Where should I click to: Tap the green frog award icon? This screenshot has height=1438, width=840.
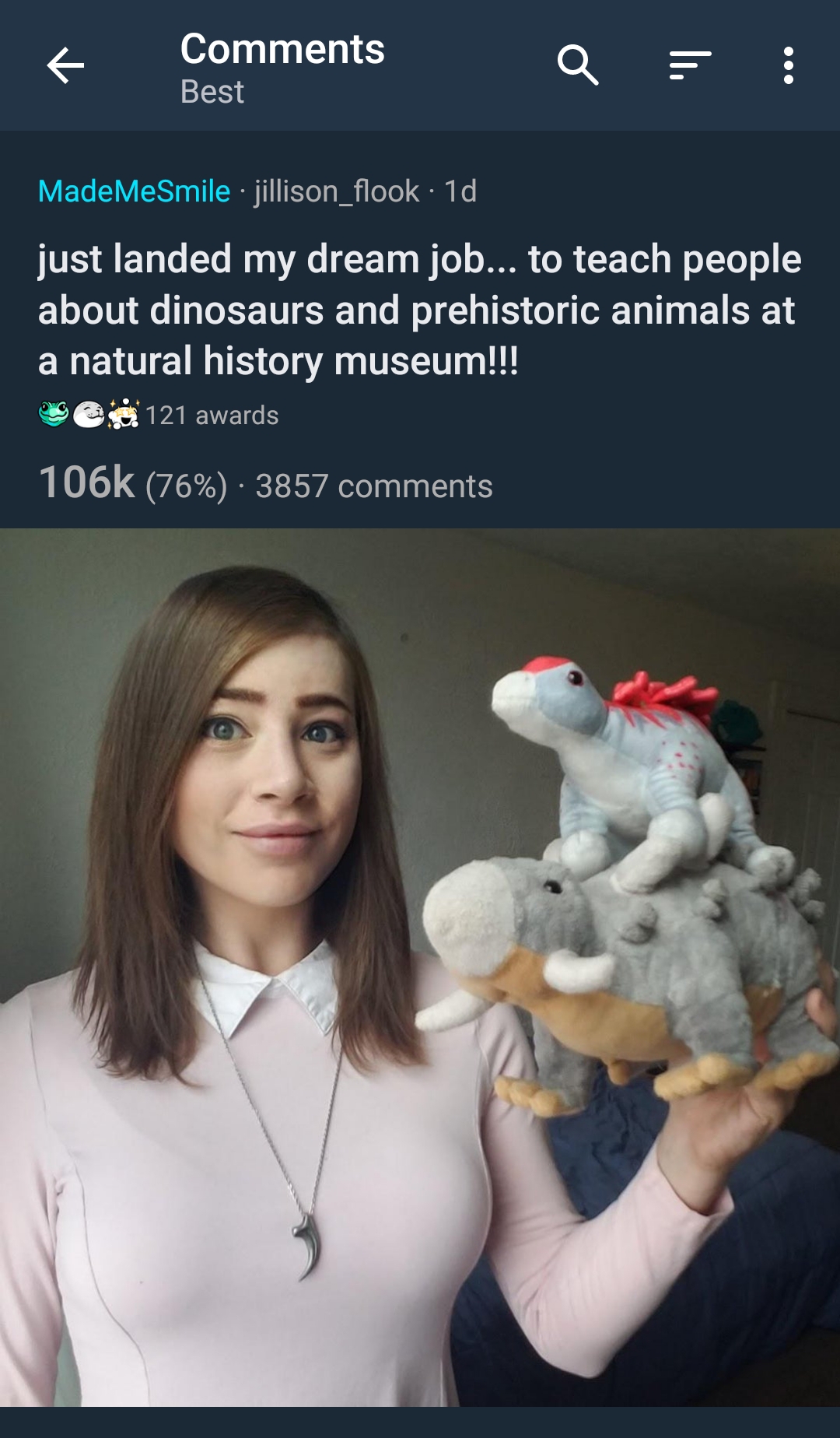pyautogui.click(x=54, y=414)
